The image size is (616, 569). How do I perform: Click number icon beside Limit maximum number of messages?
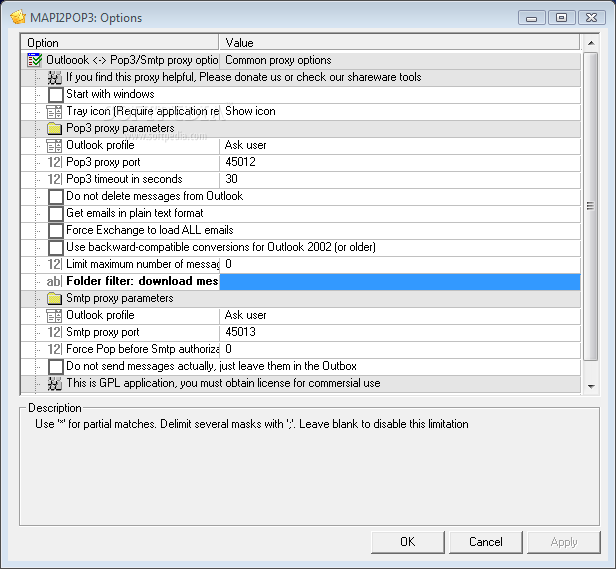coord(54,264)
